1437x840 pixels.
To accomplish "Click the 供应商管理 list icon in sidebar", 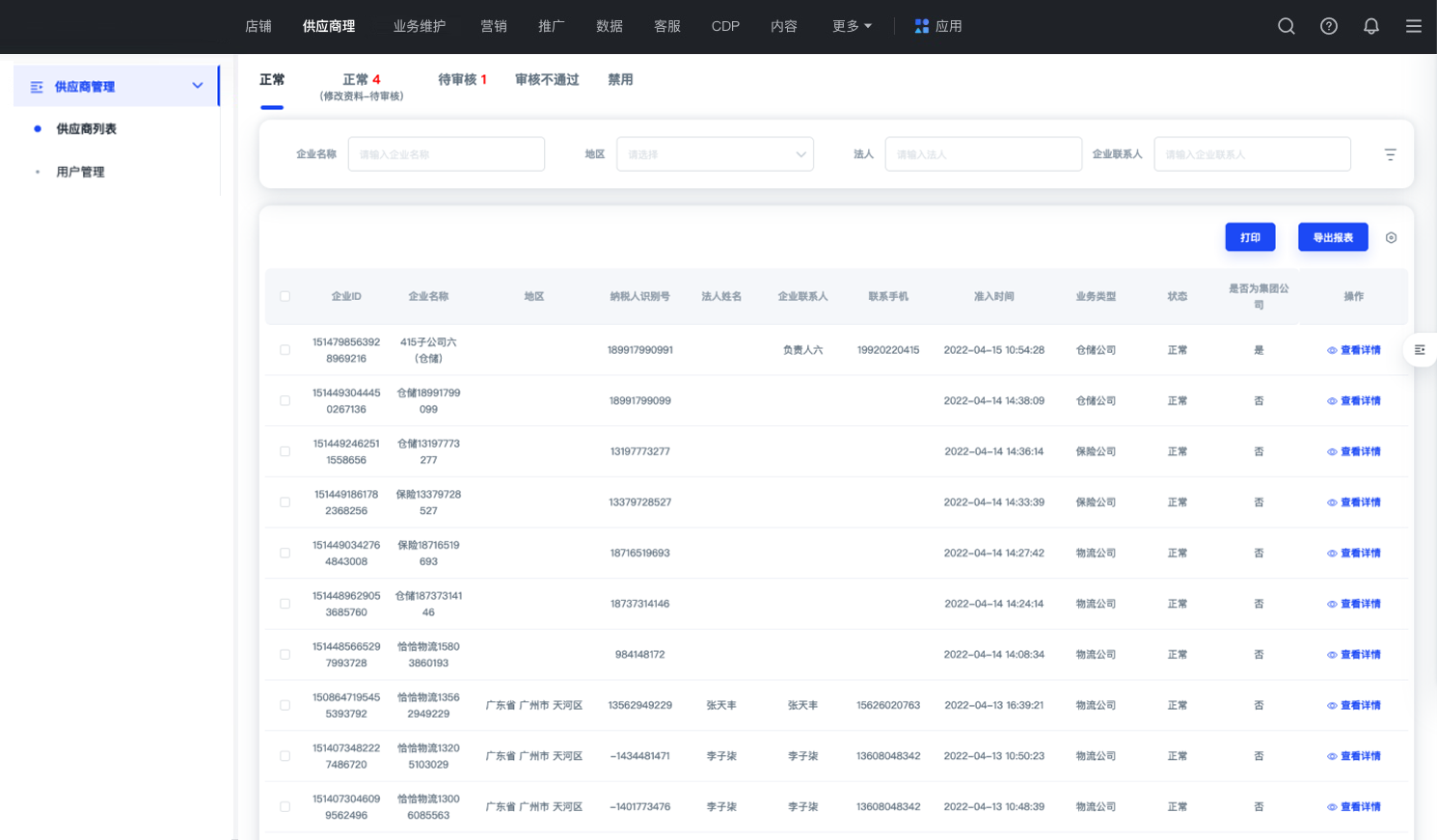I will pos(37,87).
